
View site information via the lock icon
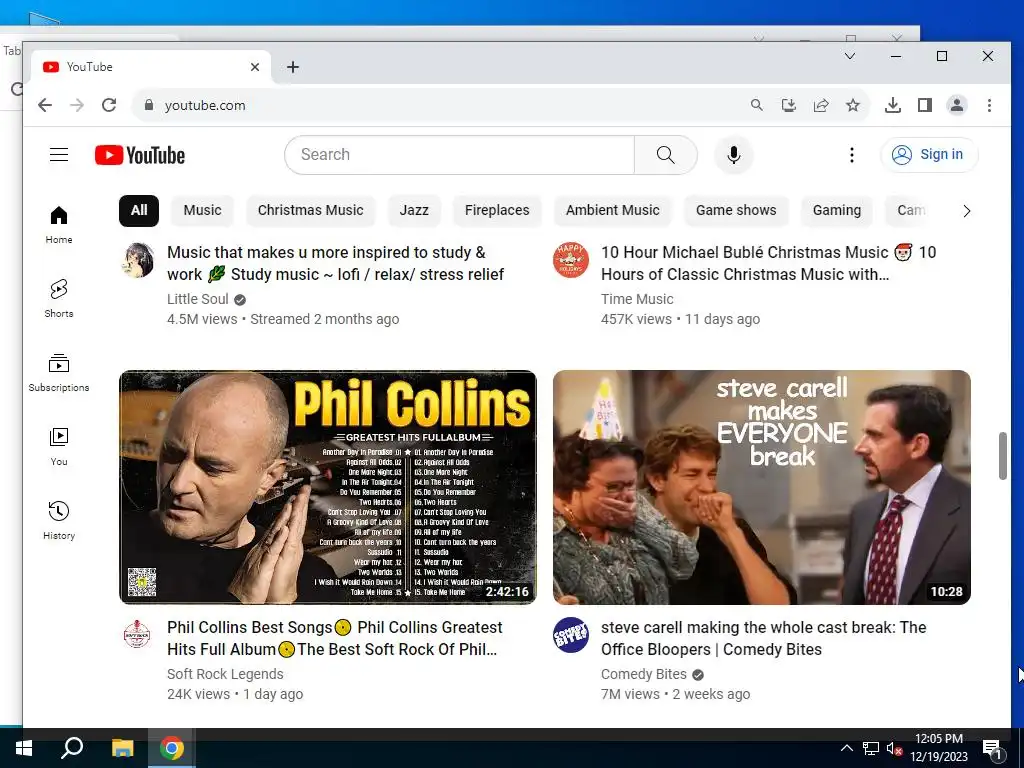pyautogui.click(x=149, y=105)
